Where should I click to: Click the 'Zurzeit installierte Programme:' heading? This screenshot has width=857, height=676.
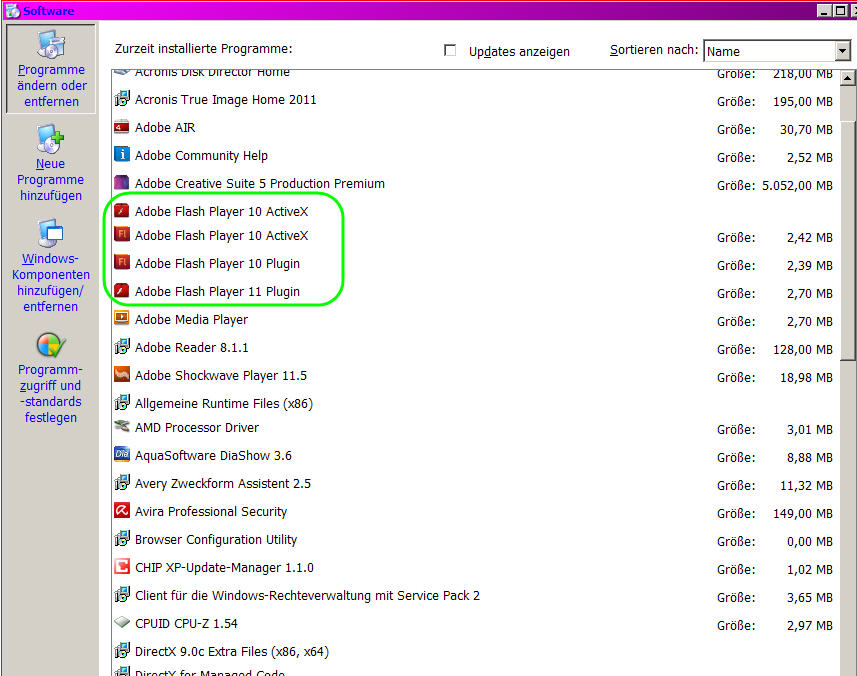[203, 49]
